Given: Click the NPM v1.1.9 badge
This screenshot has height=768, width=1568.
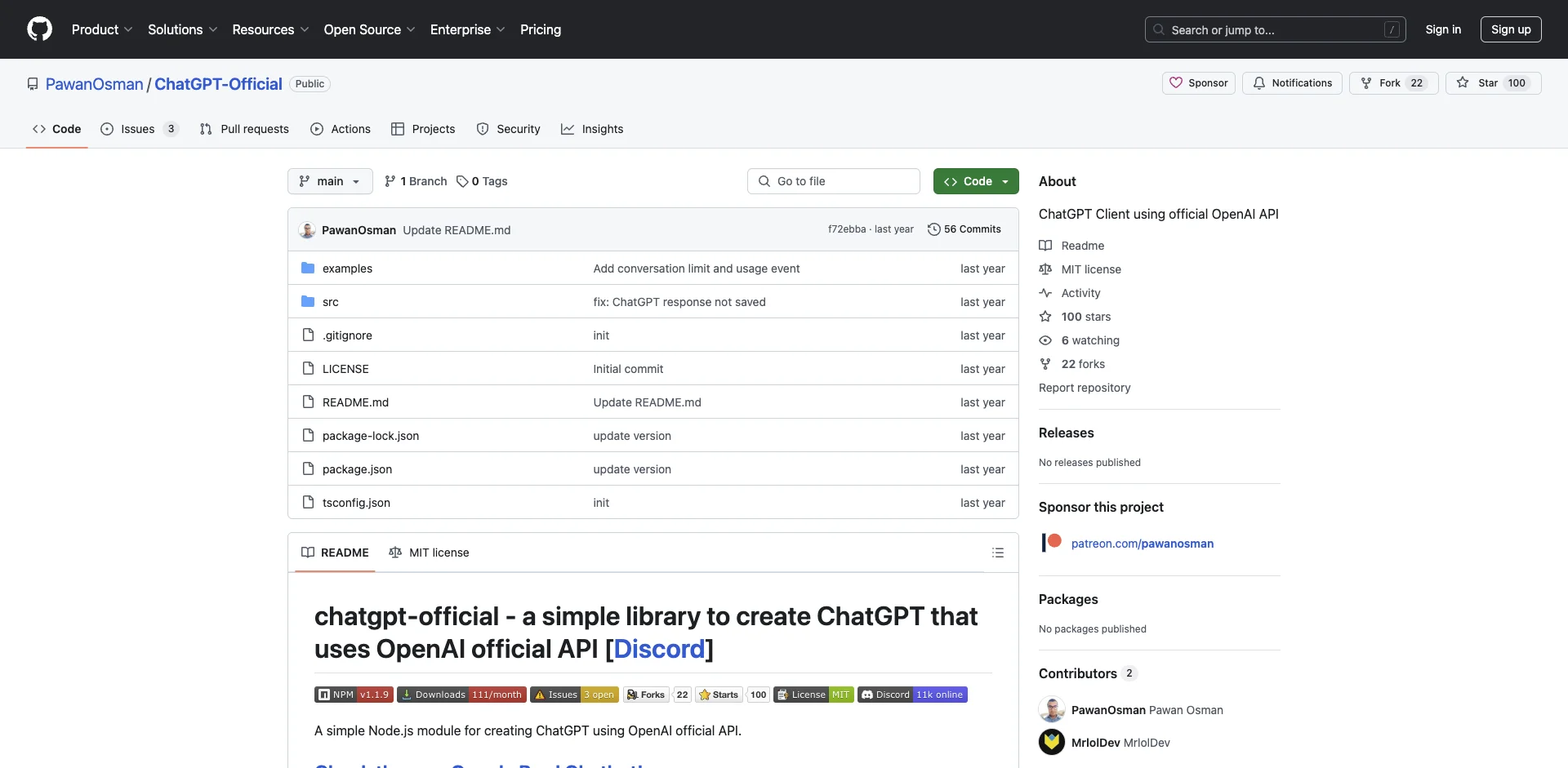Looking at the screenshot, I should pos(354,695).
